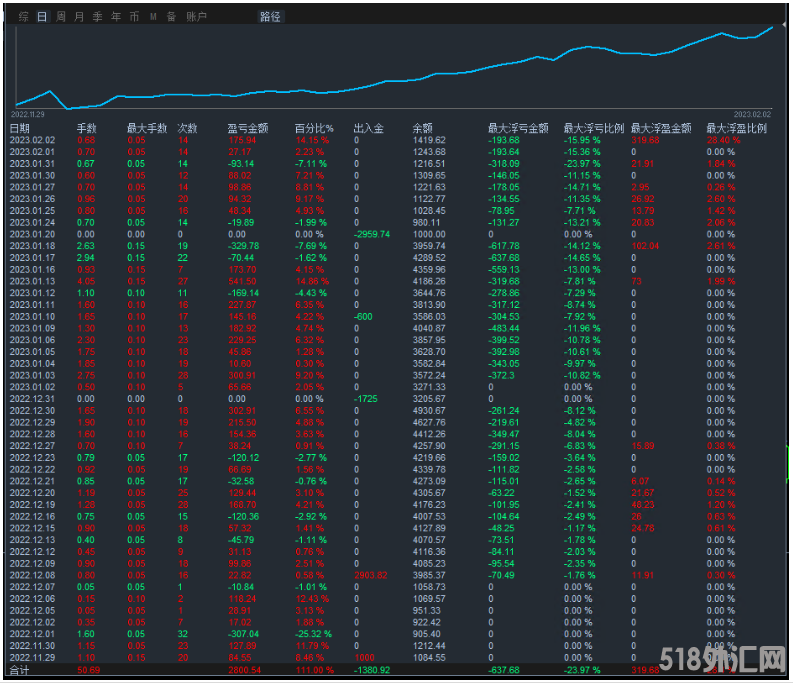The width and height of the screenshot is (793, 683).
Task: Sort by the 最大手数 column header
Action: pos(147,129)
